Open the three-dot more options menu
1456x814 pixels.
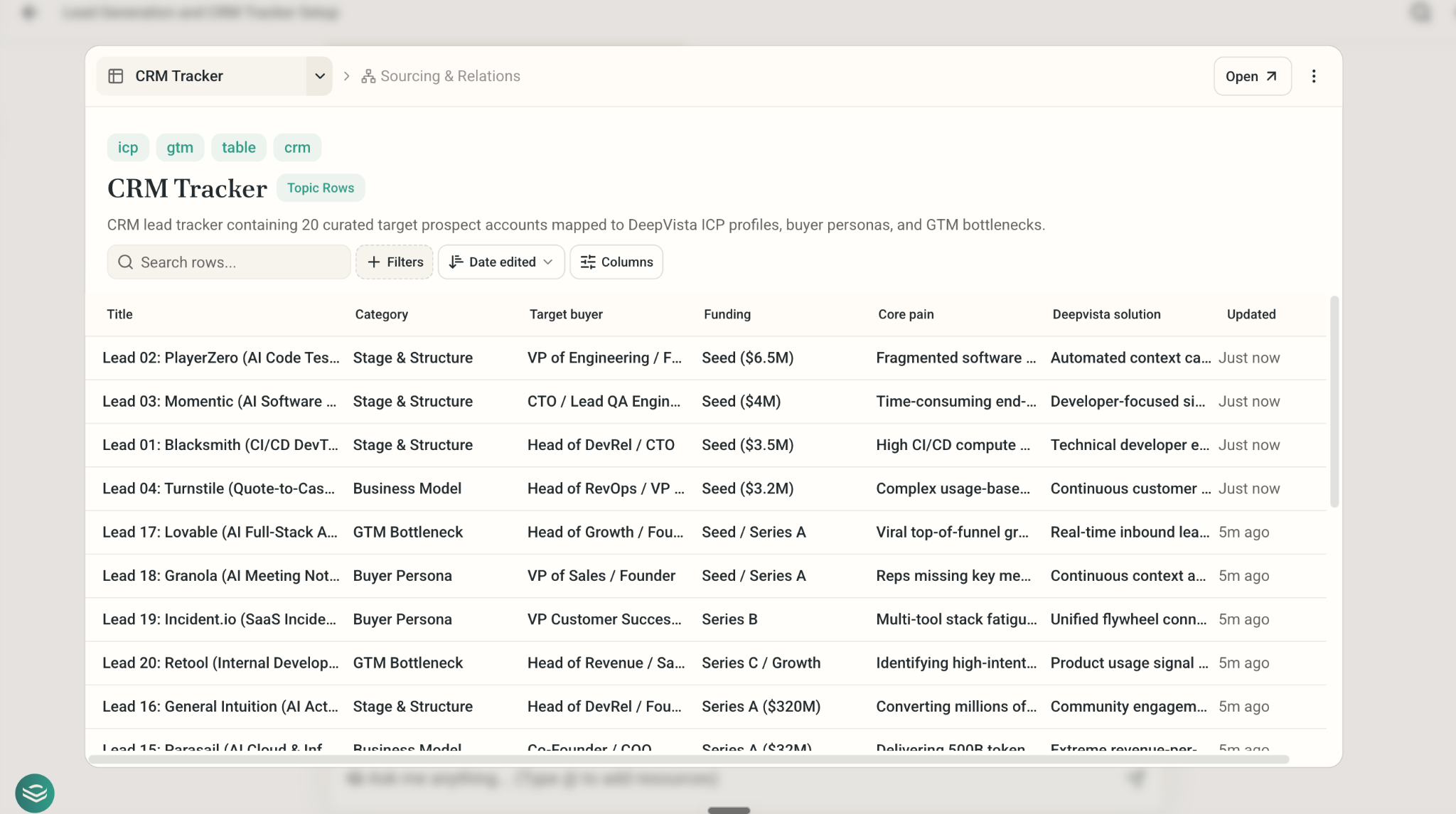(1314, 76)
